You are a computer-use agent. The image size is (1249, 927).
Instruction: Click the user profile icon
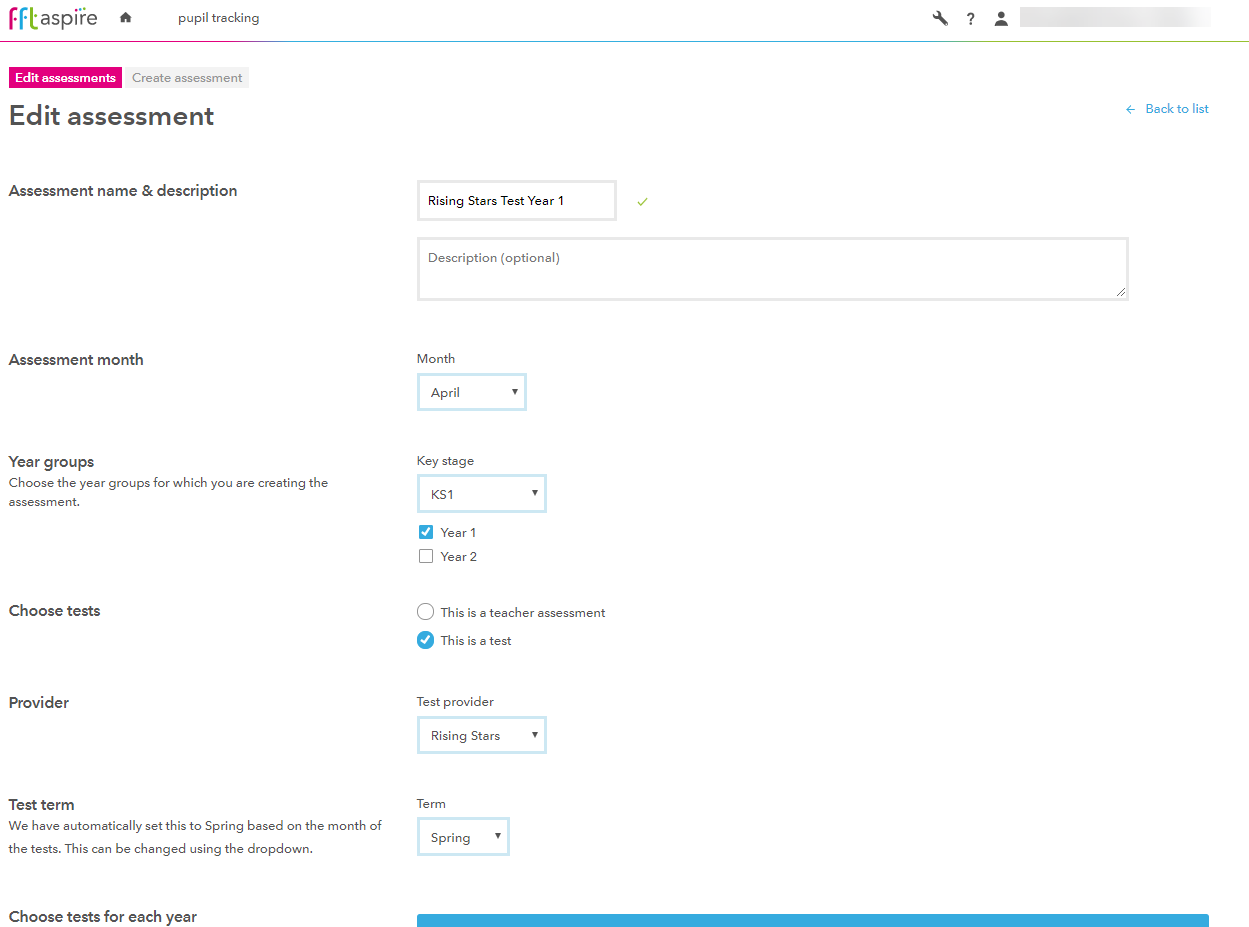pos(1001,17)
